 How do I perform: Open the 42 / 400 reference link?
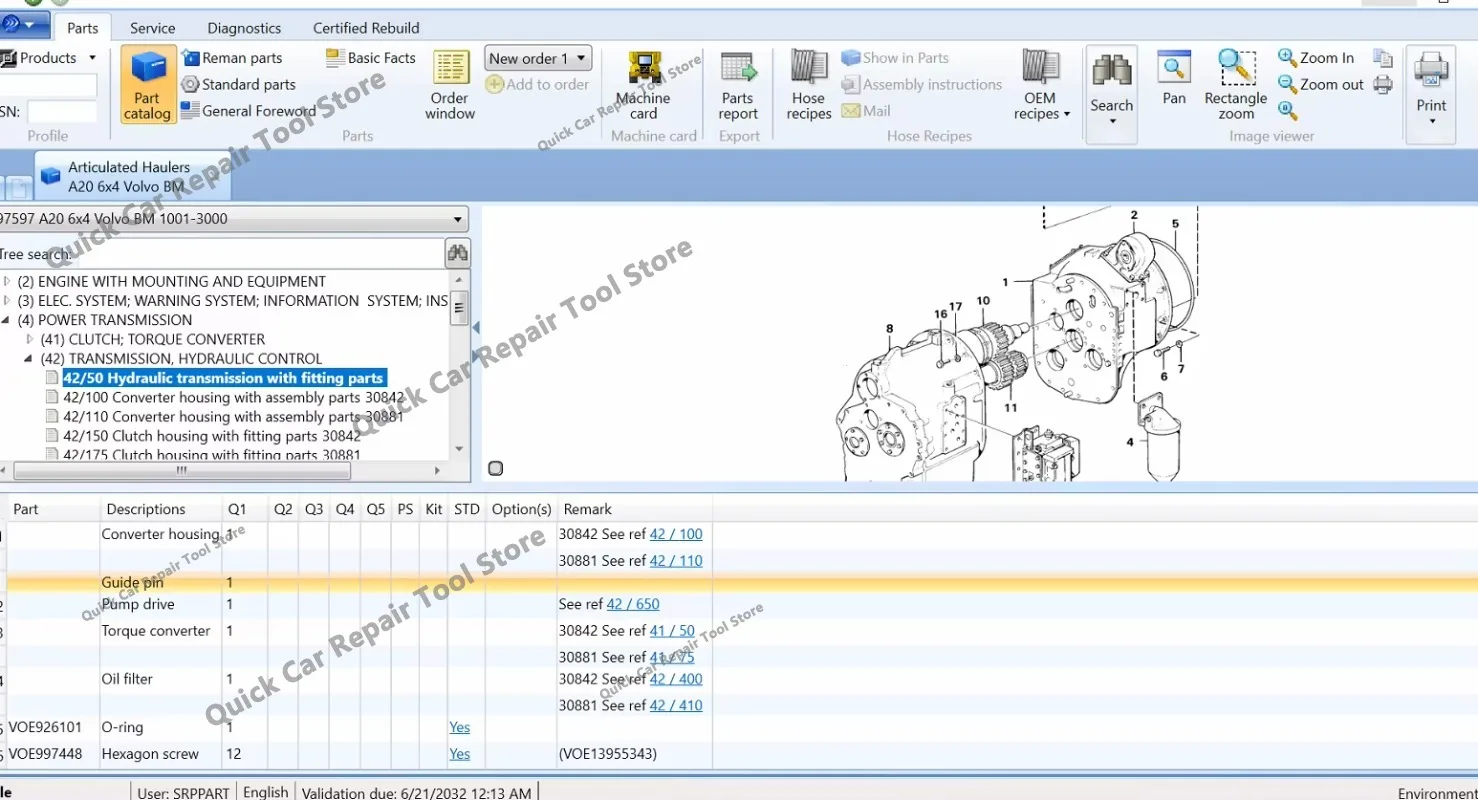pos(676,679)
